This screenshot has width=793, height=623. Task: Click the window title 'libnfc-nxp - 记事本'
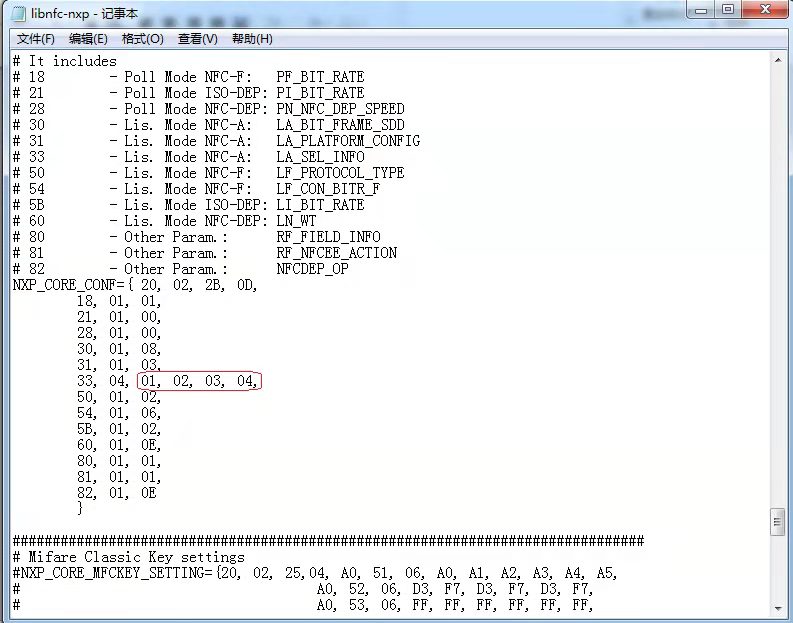coord(84,14)
